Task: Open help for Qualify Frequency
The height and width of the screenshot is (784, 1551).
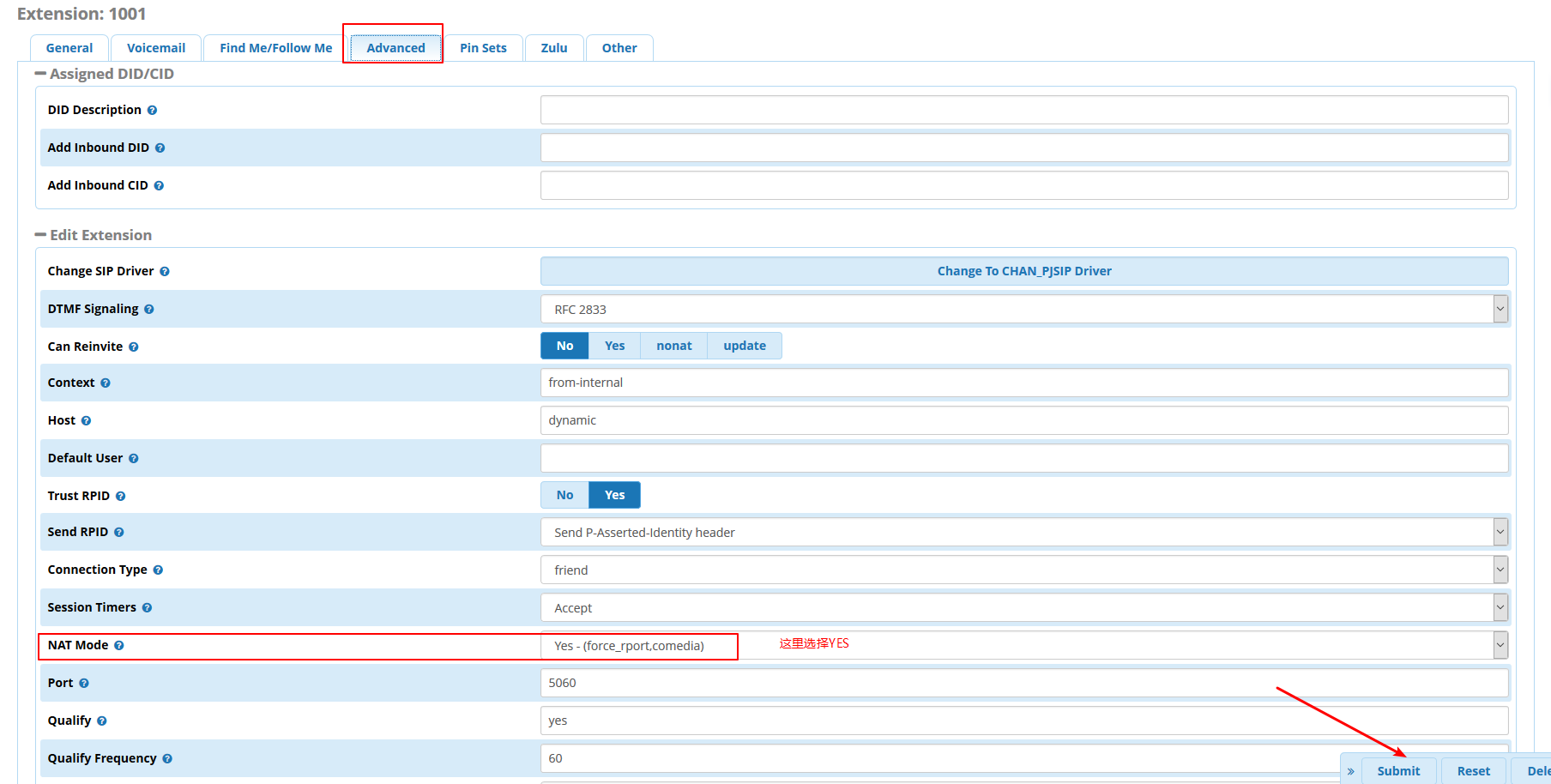Action: (x=167, y=759)
